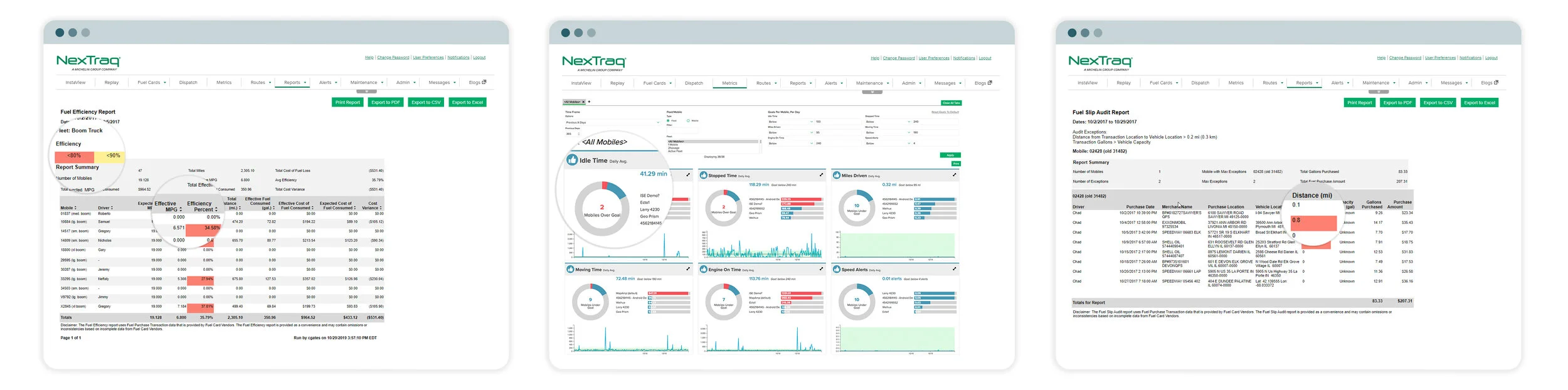Collapse the header handle in Metrics window
Screen dimensions: 1568x390
coord(872,92)
